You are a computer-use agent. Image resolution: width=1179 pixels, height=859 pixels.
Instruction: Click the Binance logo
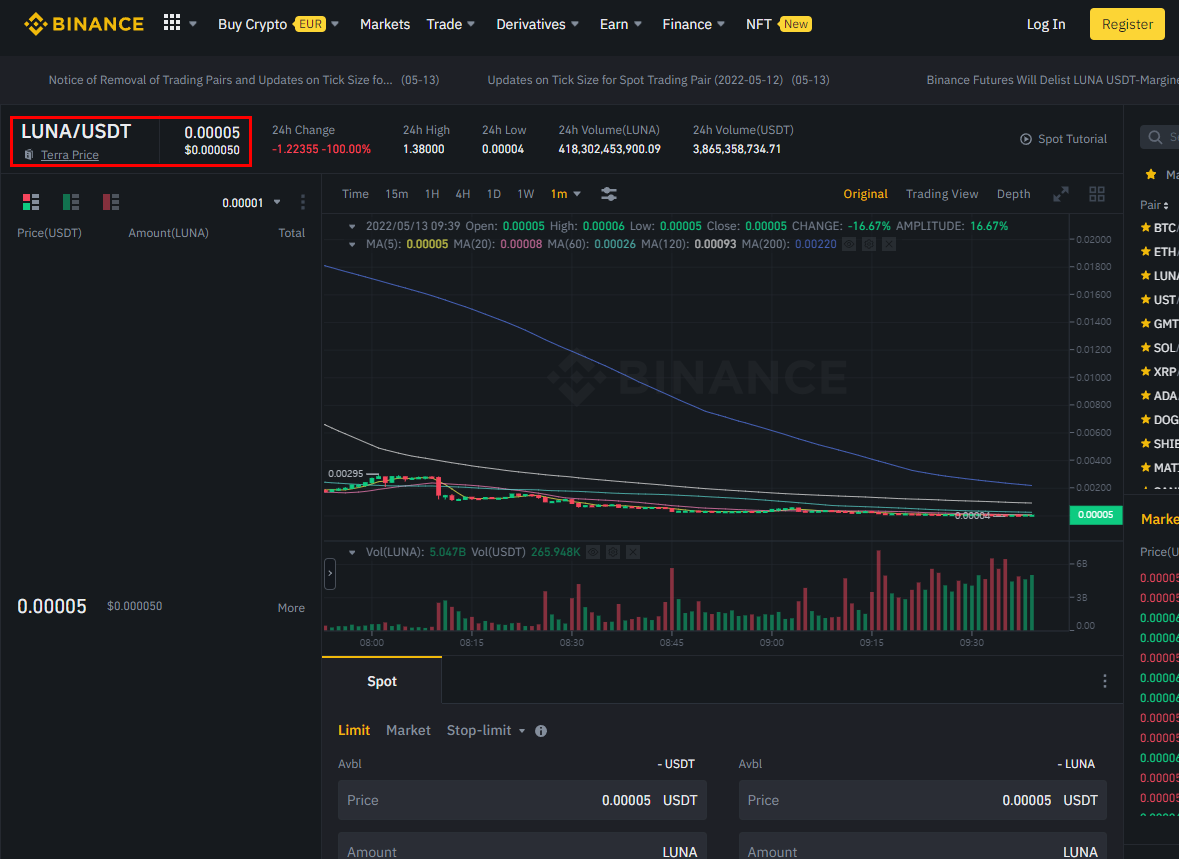[x=83, y=24]
